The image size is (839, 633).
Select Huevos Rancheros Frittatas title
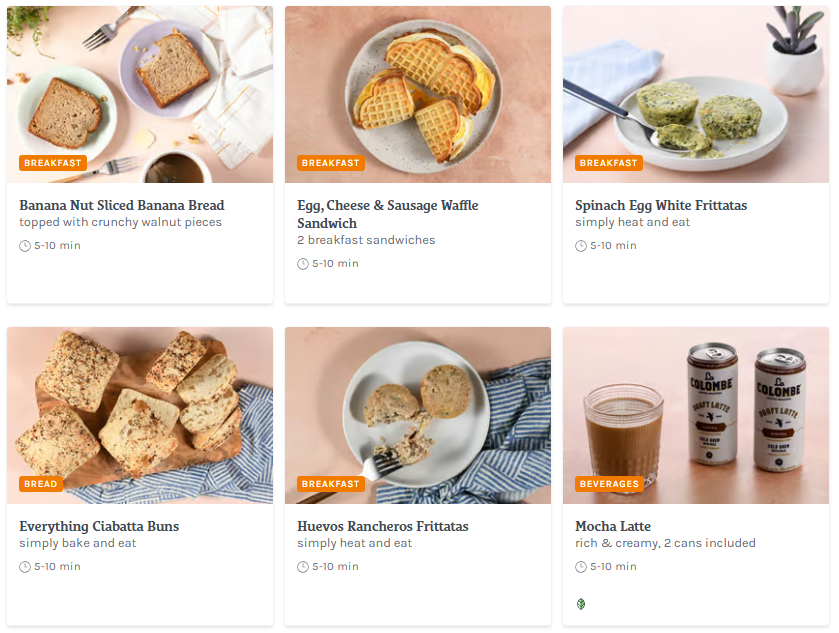383,527
